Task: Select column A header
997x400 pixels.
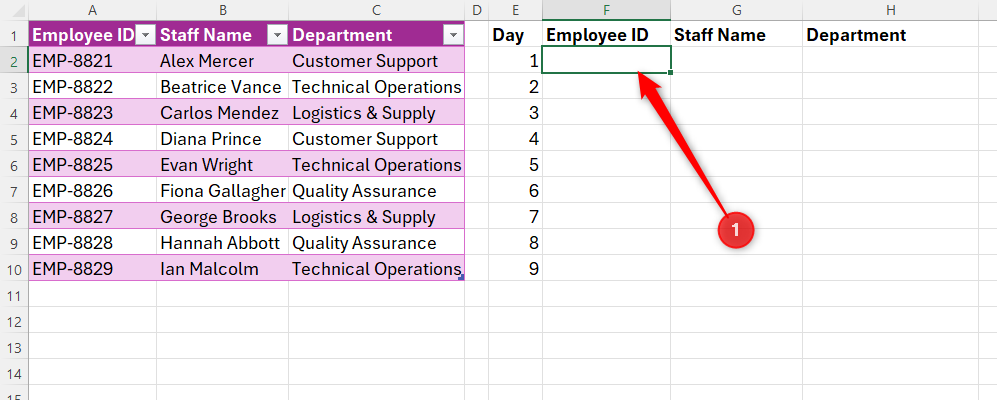Action: pos(93,10)
